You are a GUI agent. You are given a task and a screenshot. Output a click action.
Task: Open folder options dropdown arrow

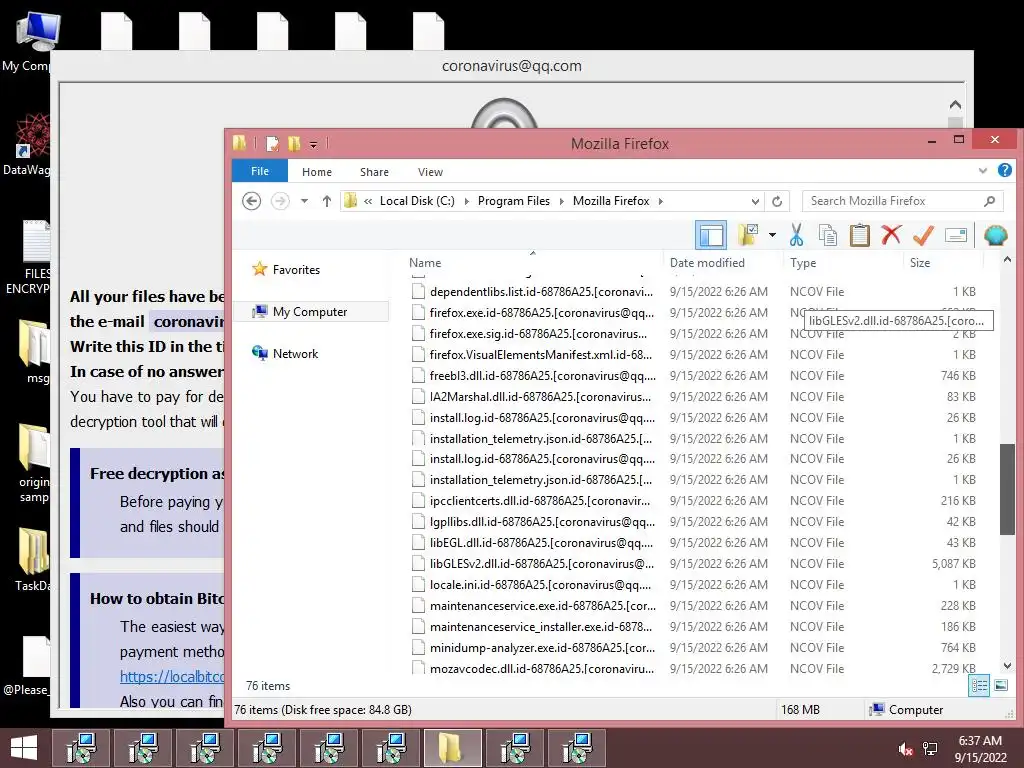(772, 234)
